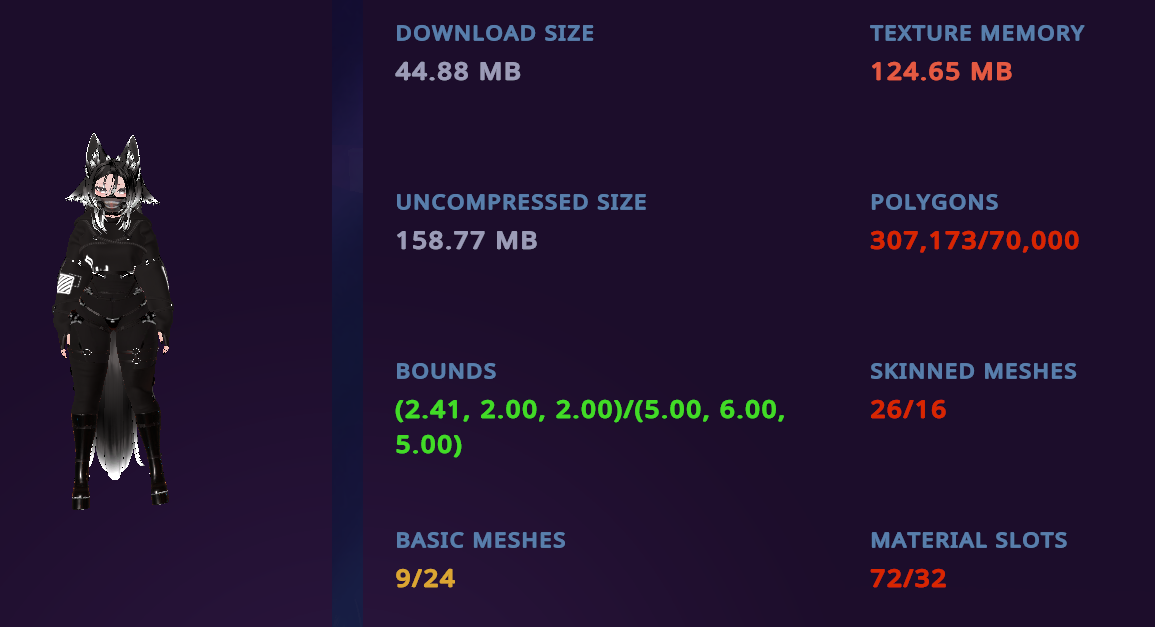Click the avatar's black boots
This screenshot has width=1155, height=627.
pyautogui.click(x=119, y=460)
